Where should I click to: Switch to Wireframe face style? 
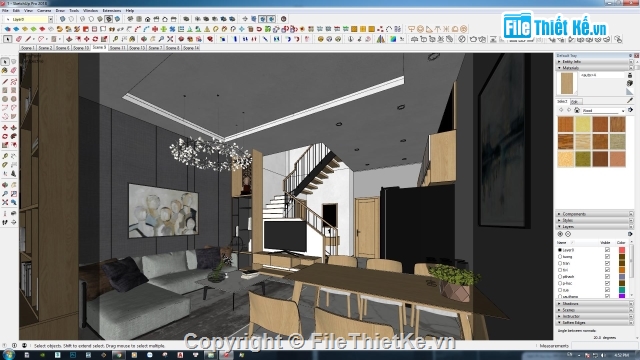pos(82,19)
